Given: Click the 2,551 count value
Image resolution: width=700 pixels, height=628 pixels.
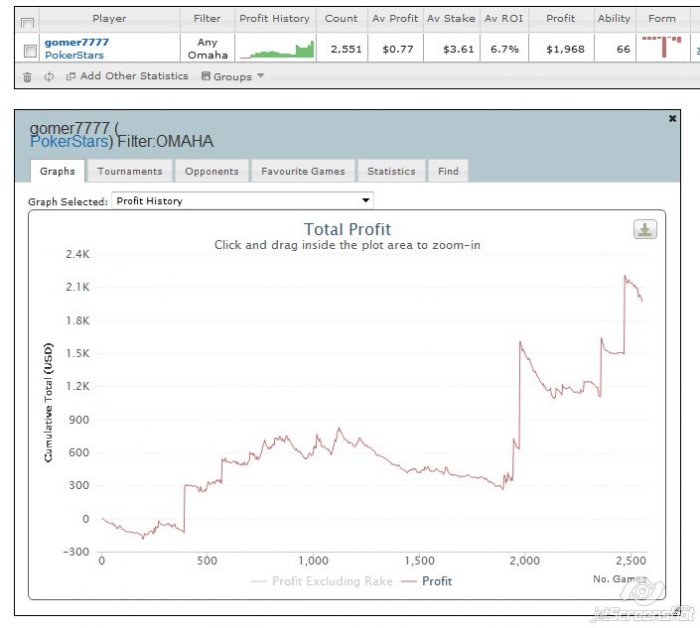Looking at the screenshot, I should point(346,49).
